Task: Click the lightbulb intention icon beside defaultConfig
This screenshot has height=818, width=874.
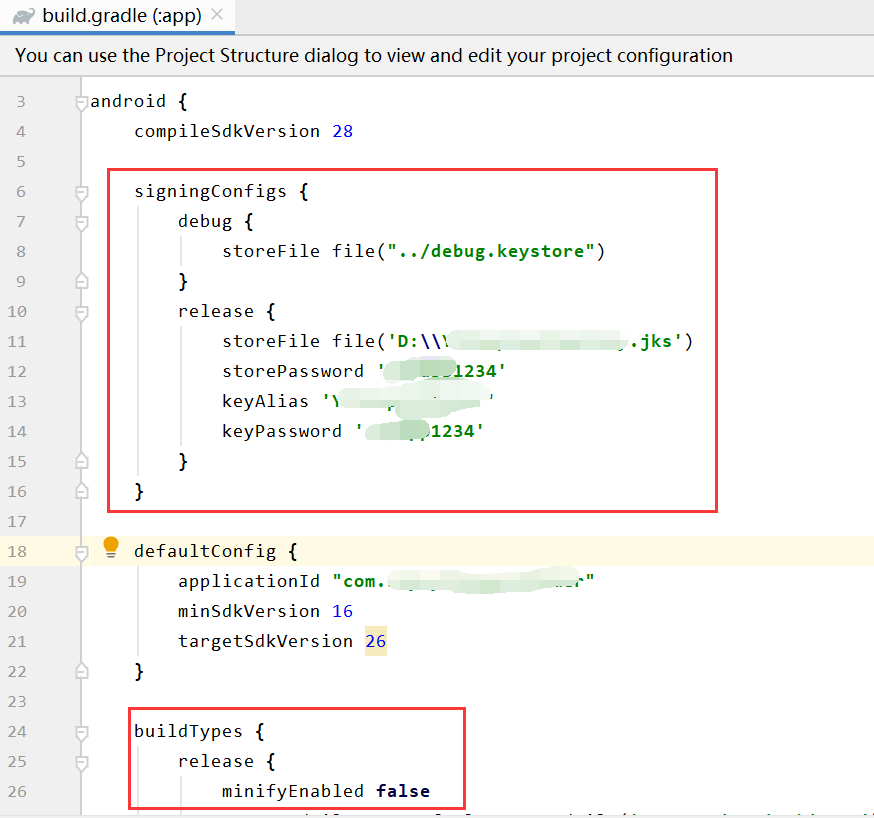Action: 111,547
